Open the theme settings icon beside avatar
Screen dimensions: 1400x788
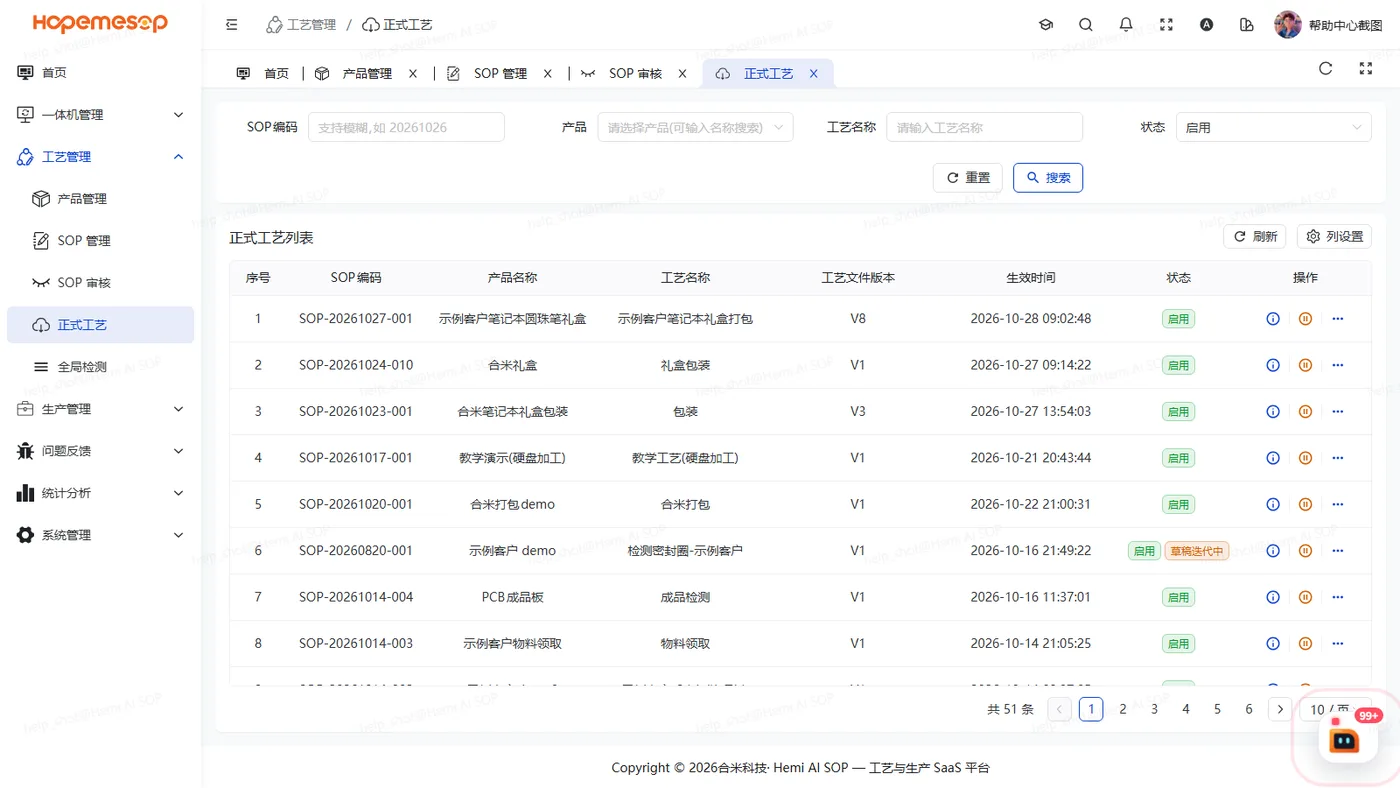pyautogui.click(x=1246, y=25)
